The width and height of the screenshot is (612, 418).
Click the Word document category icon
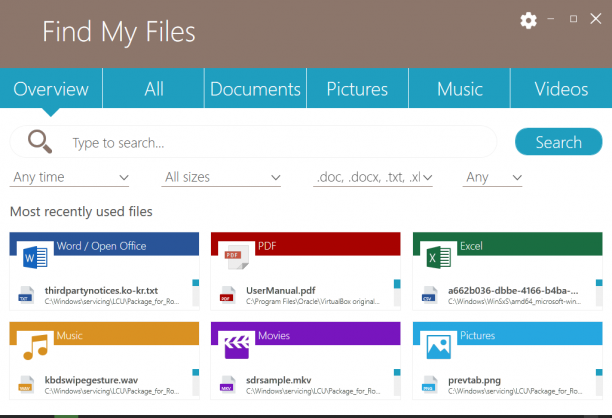(x=35, y=258)
